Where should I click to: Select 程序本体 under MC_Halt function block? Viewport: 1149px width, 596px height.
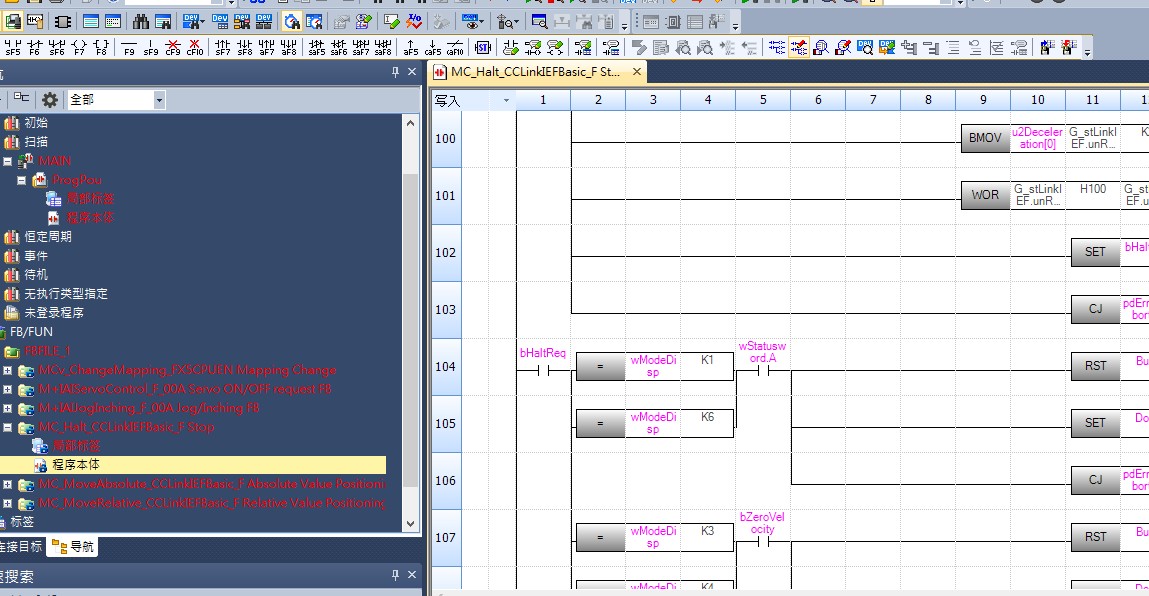[x=76, y=465]
